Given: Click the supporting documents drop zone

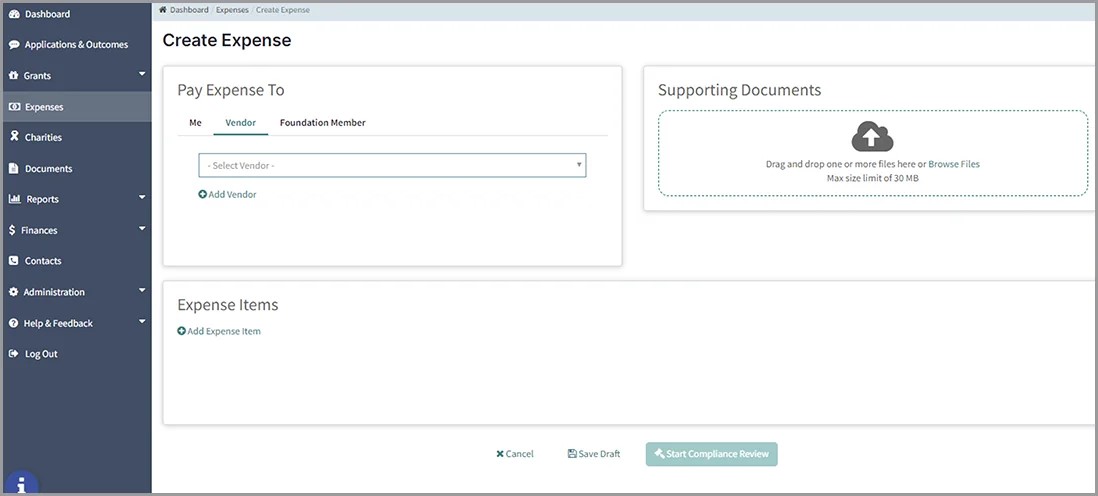Looking at the screenshot, I should click(873, 153).
